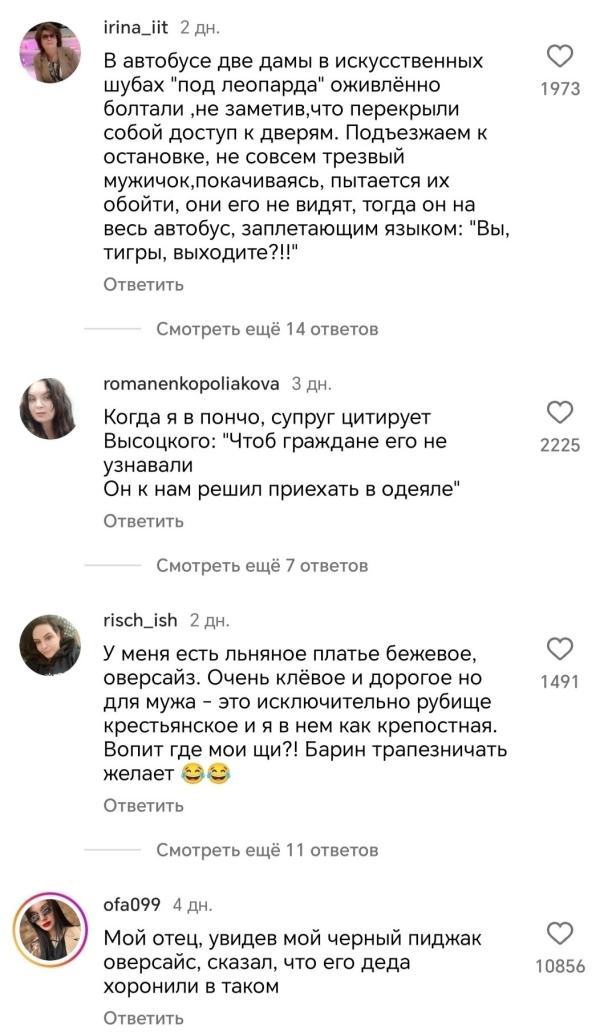Open the irina_iit username link
This screenshot has width=600, height=1036.
pos(136,30)
